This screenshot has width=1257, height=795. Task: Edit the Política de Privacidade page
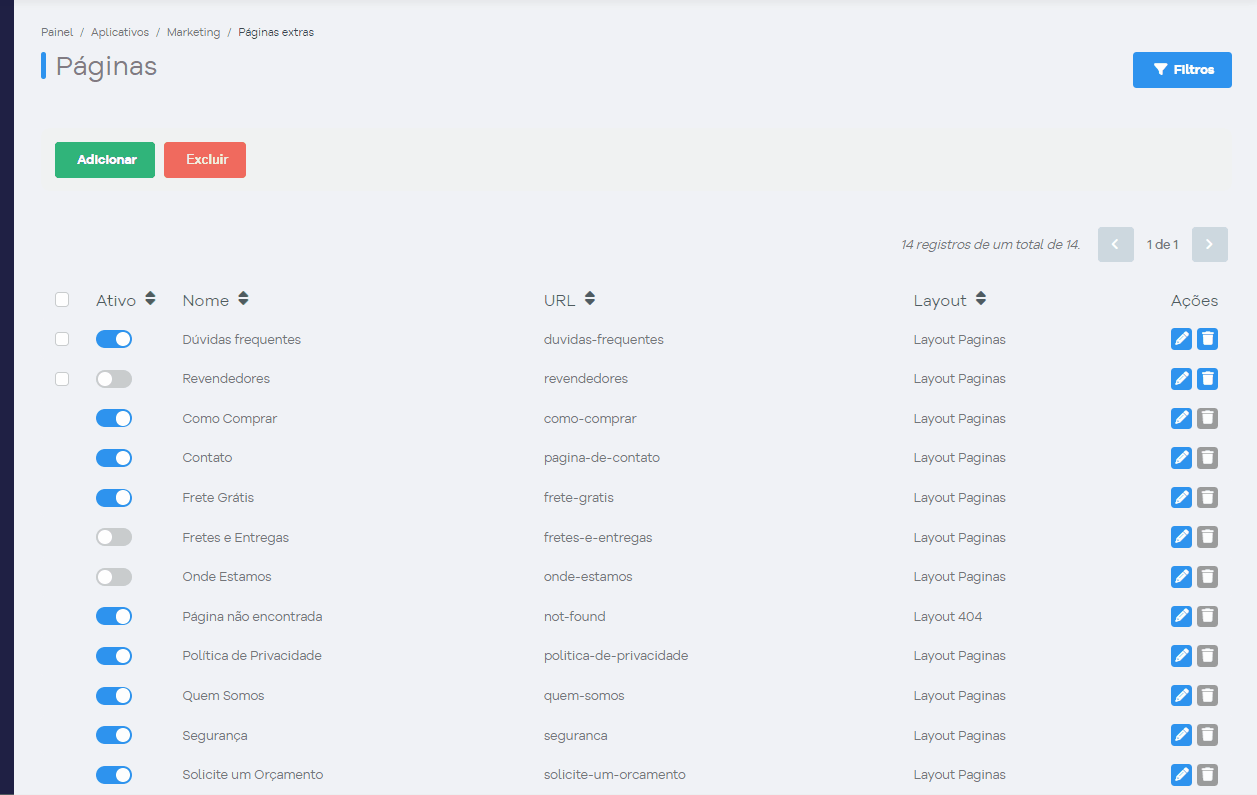pyautogui.click(x=1181, y=656)
